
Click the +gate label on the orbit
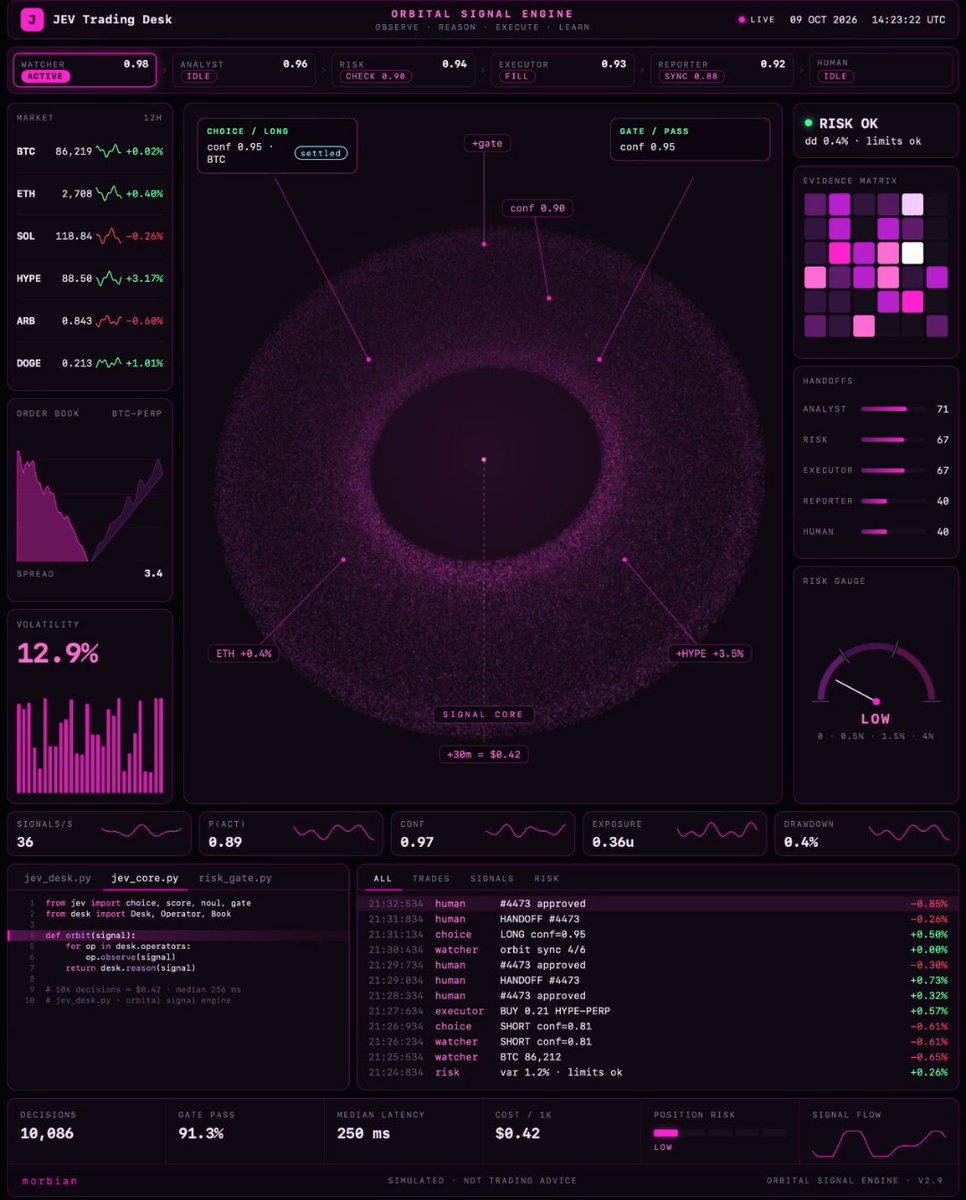(x=487, y=143)
